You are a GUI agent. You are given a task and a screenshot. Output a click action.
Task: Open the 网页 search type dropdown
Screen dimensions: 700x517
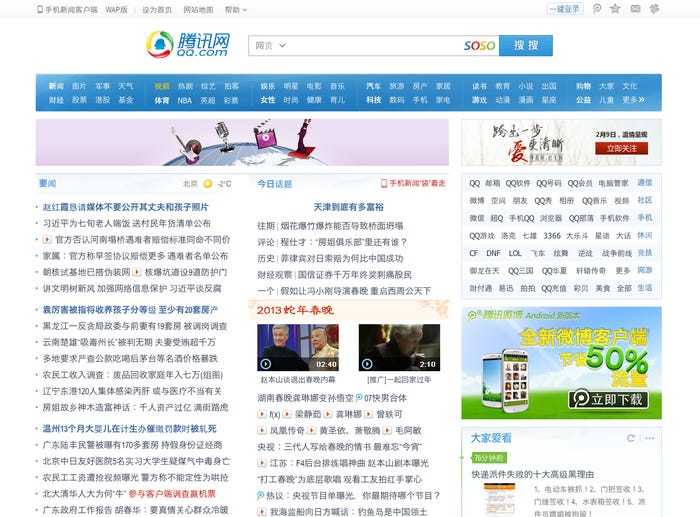point(270,46)
